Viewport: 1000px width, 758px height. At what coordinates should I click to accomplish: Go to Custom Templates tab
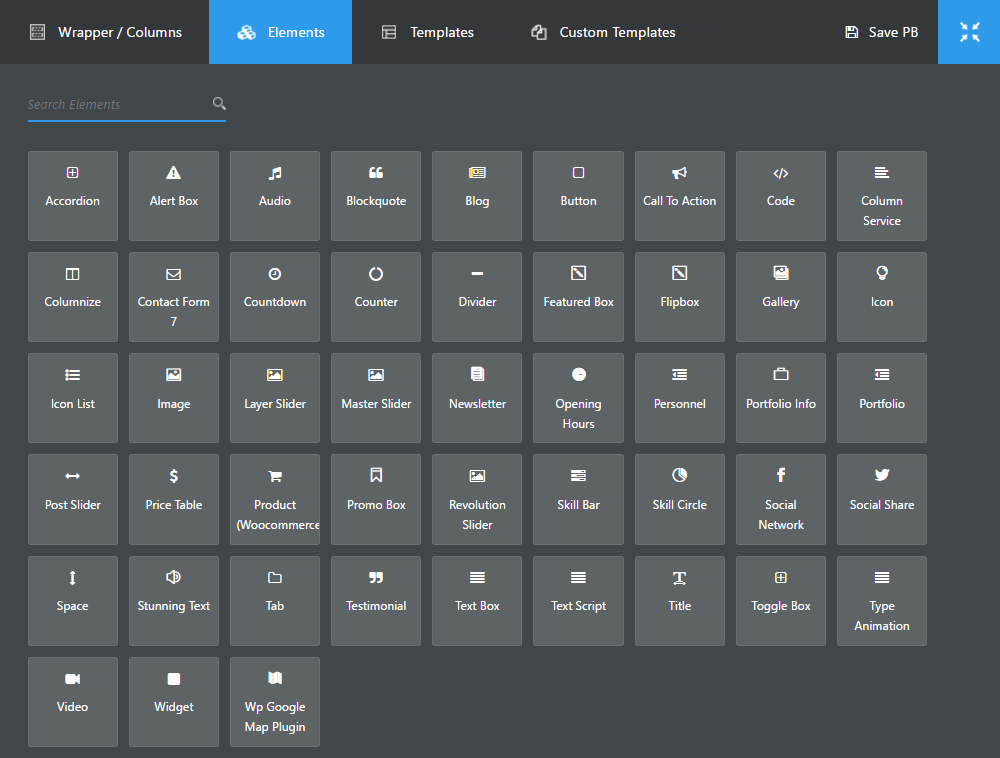click(x=603, y=32)
